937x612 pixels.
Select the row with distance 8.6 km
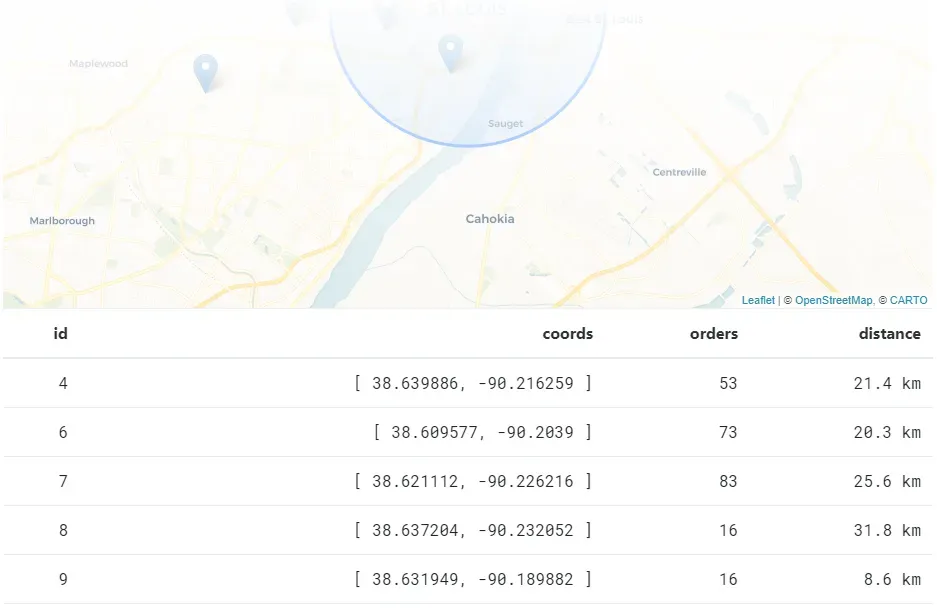pos(468,579)
